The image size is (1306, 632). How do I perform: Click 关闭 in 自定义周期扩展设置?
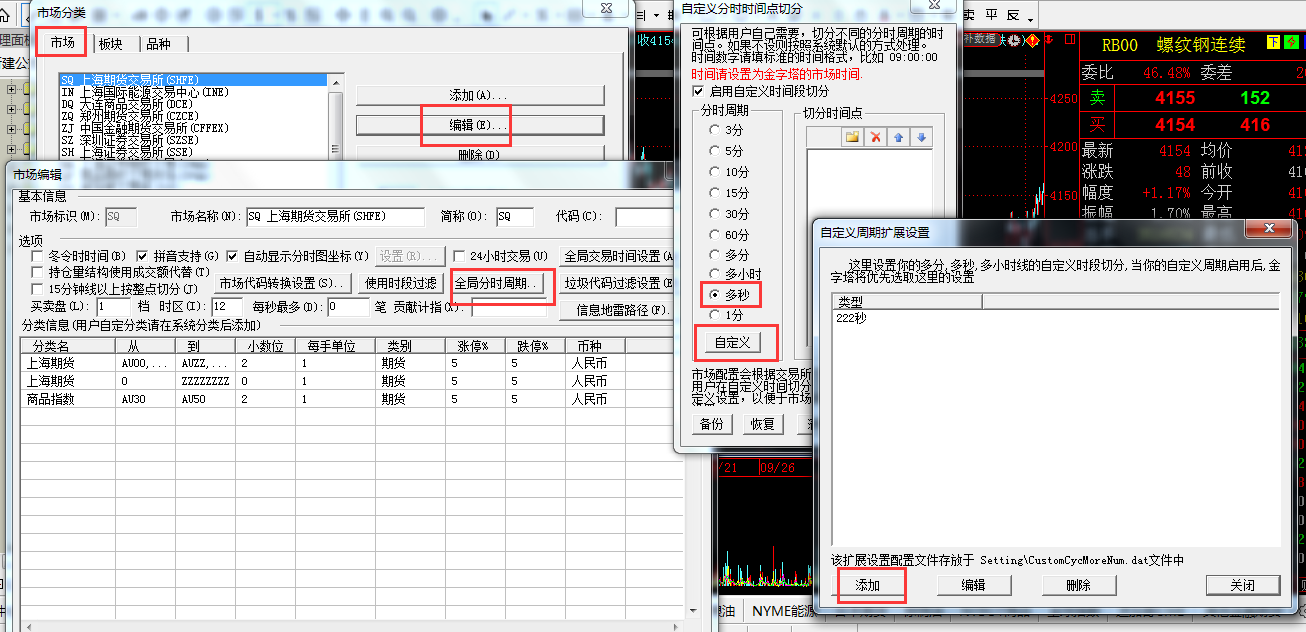1242,585
